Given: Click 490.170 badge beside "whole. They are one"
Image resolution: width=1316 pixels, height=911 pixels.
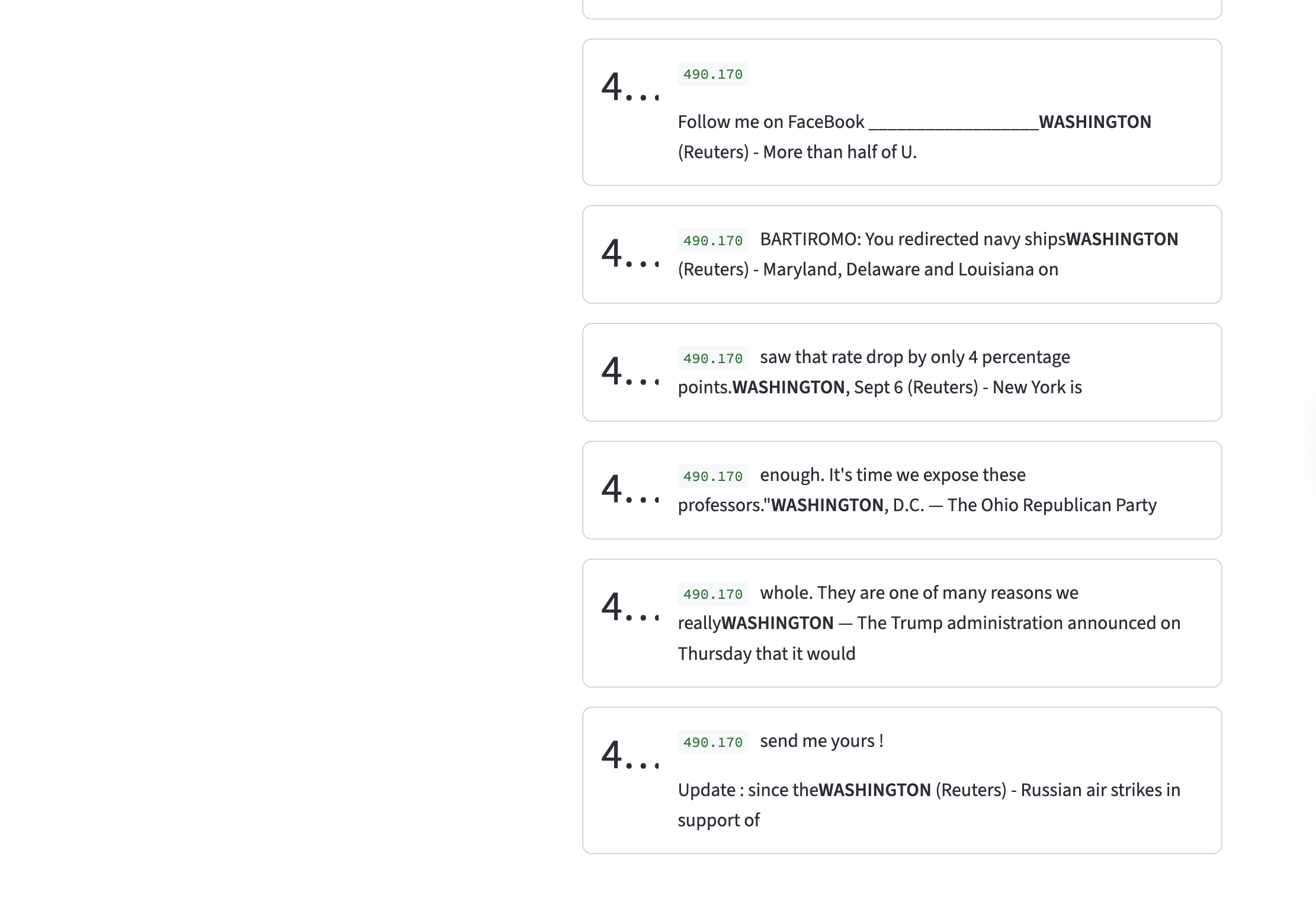Looking at the screenshot, I should 712,595.
